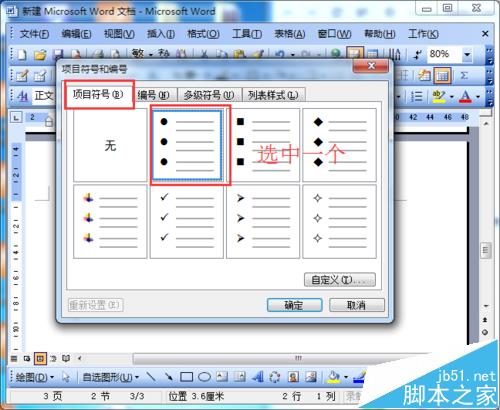Close the 项目符号和编号 dialog
The height and width of the screenshot is (410, 500).
click(371, 66)
